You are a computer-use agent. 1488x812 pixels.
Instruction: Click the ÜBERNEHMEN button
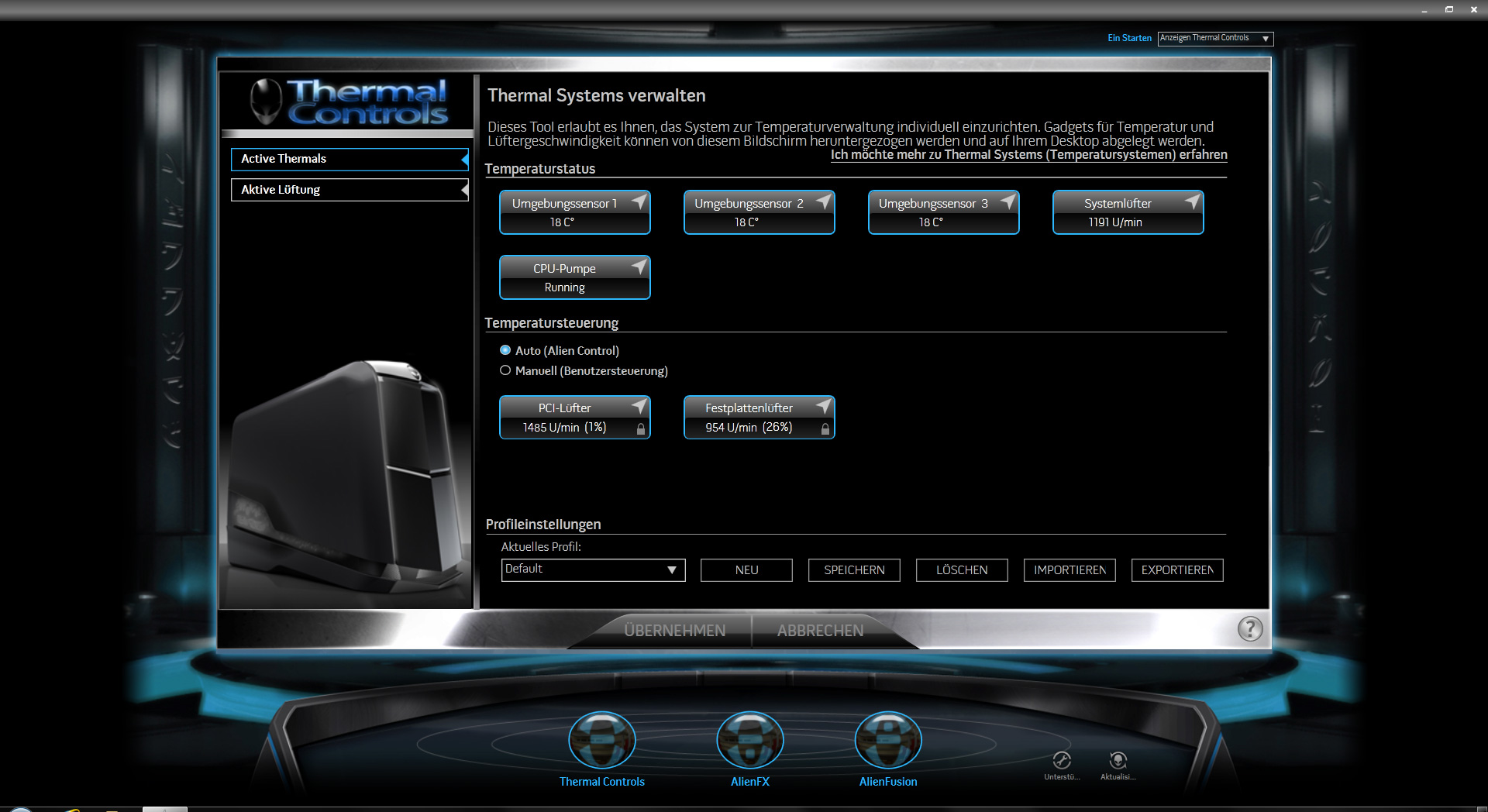675,631
